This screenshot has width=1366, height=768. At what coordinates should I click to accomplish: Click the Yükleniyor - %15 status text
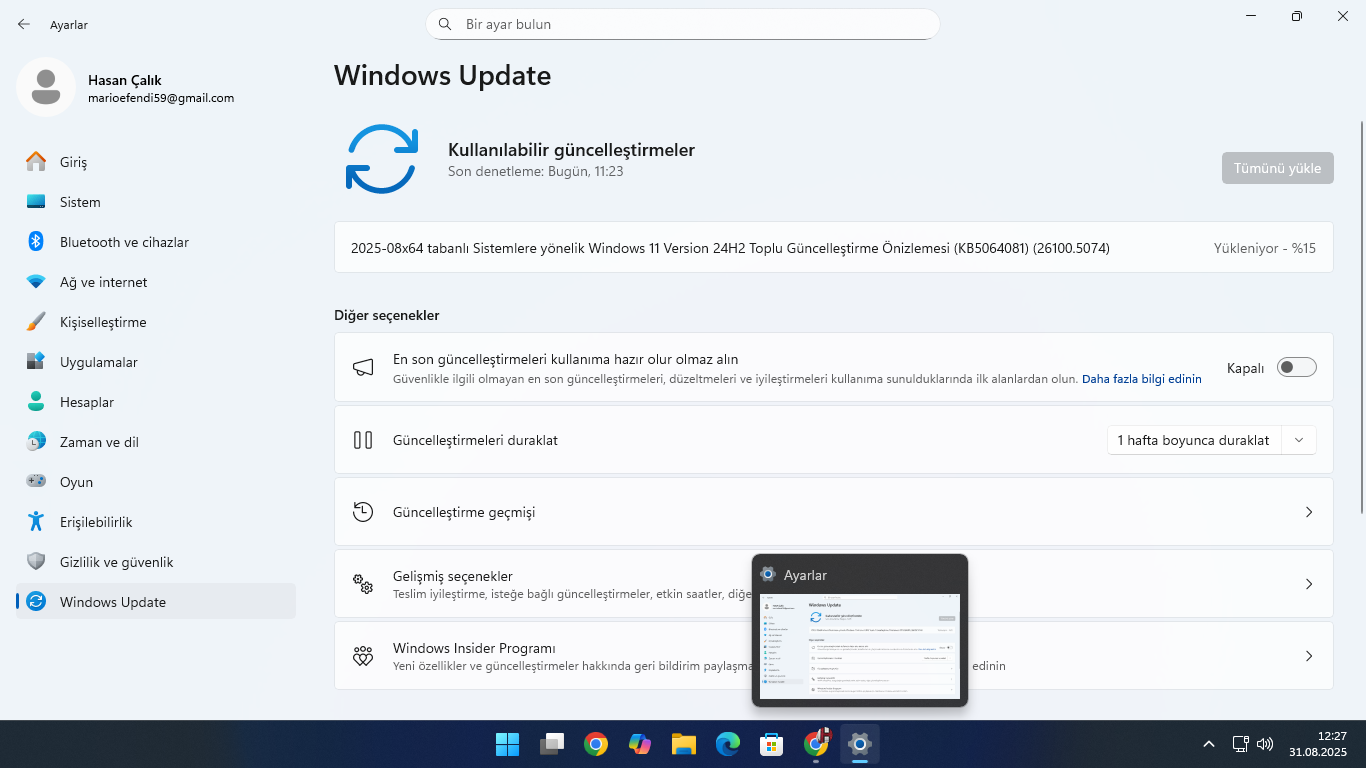coord(1265,248)
